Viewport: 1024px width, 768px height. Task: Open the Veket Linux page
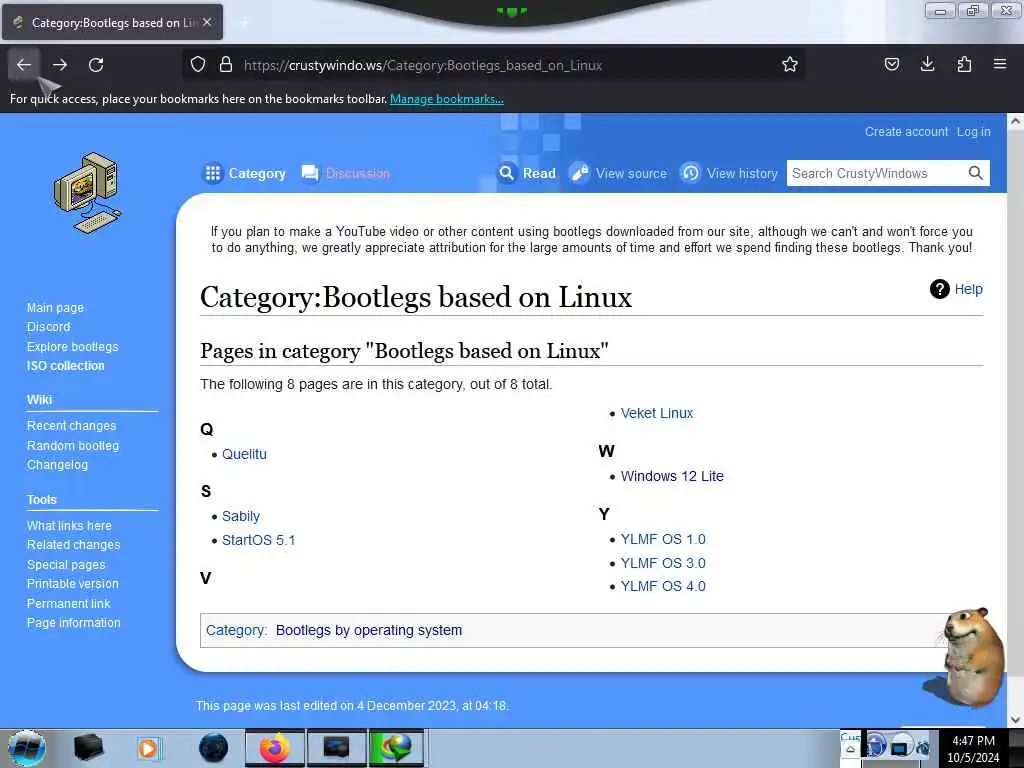click(x=656, y=413)
